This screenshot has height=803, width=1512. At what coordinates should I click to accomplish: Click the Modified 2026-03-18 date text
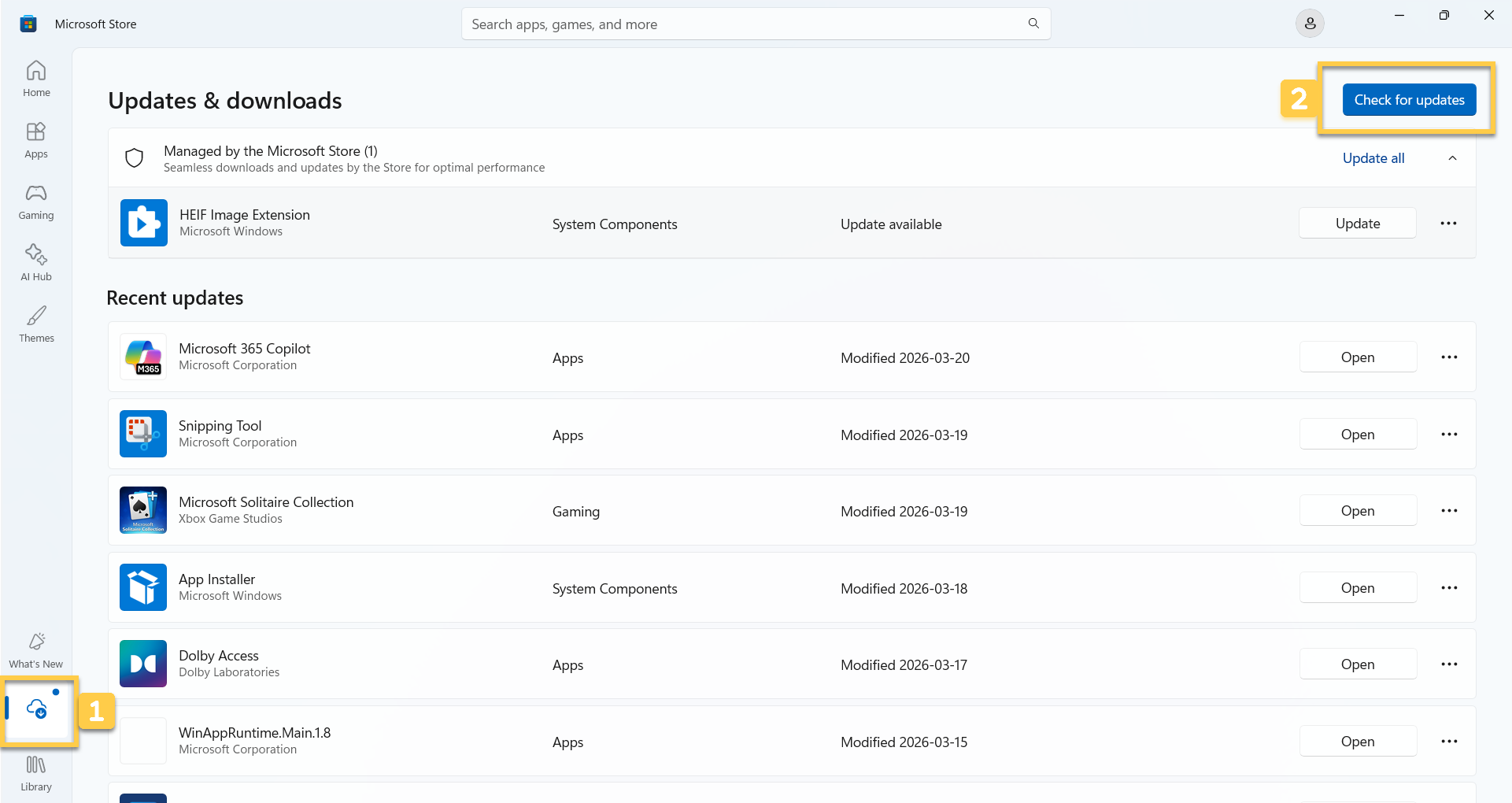pyautogui.click(x=904, y=589)
